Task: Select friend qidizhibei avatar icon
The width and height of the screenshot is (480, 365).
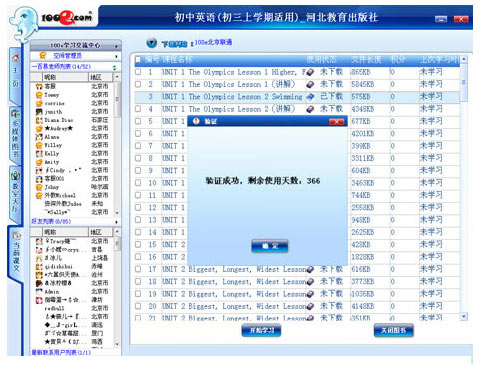Action: pos(39,267)
